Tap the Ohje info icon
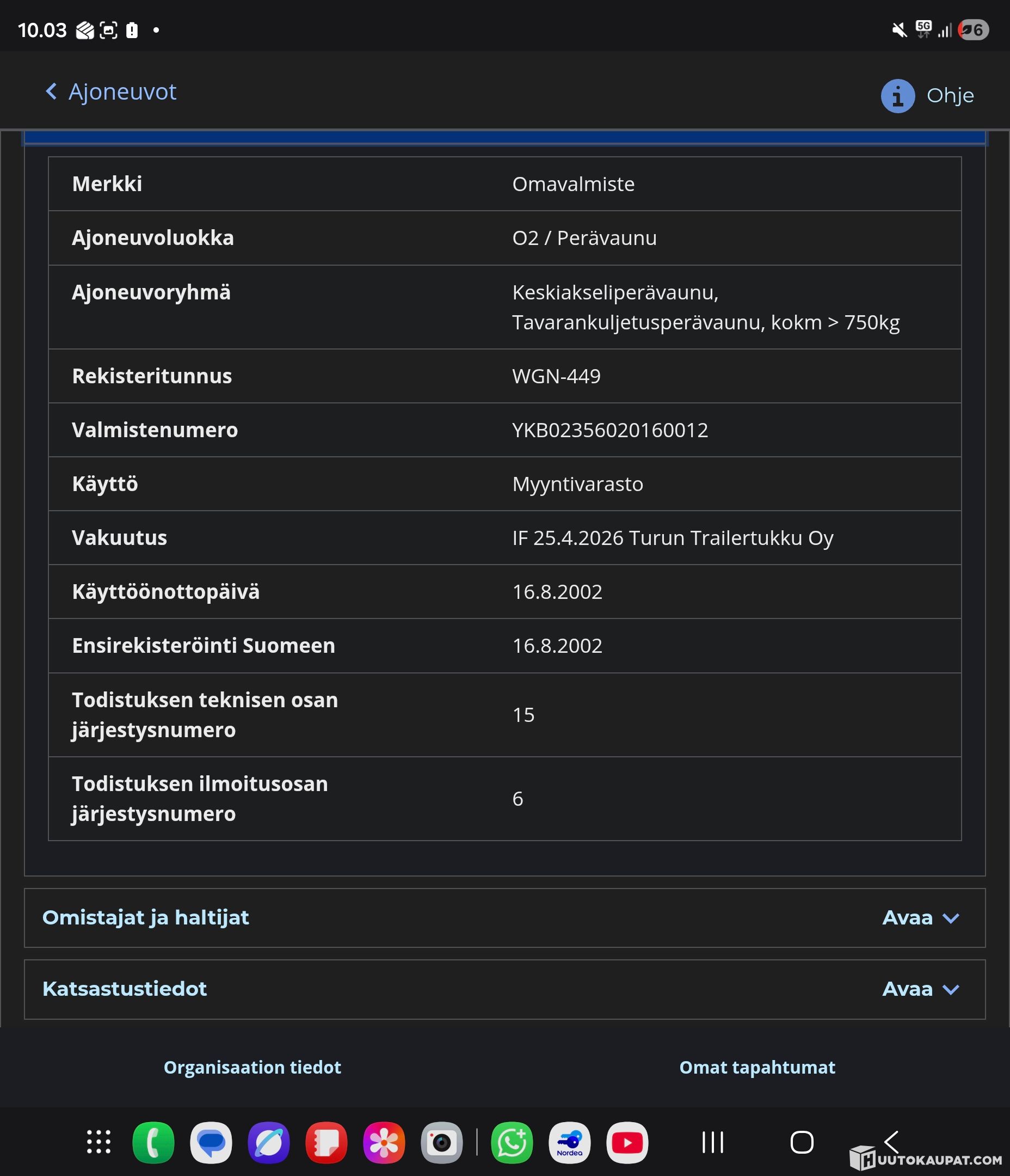The image size is (1010, 1176). (898, 96)
